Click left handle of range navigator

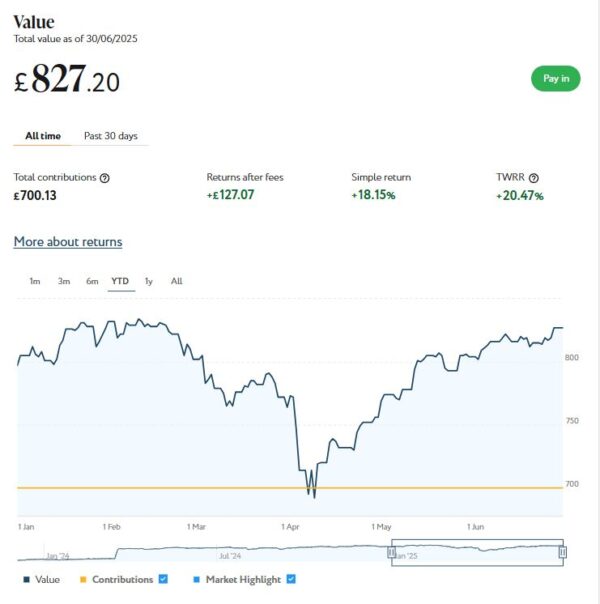[x=392, y=552]
